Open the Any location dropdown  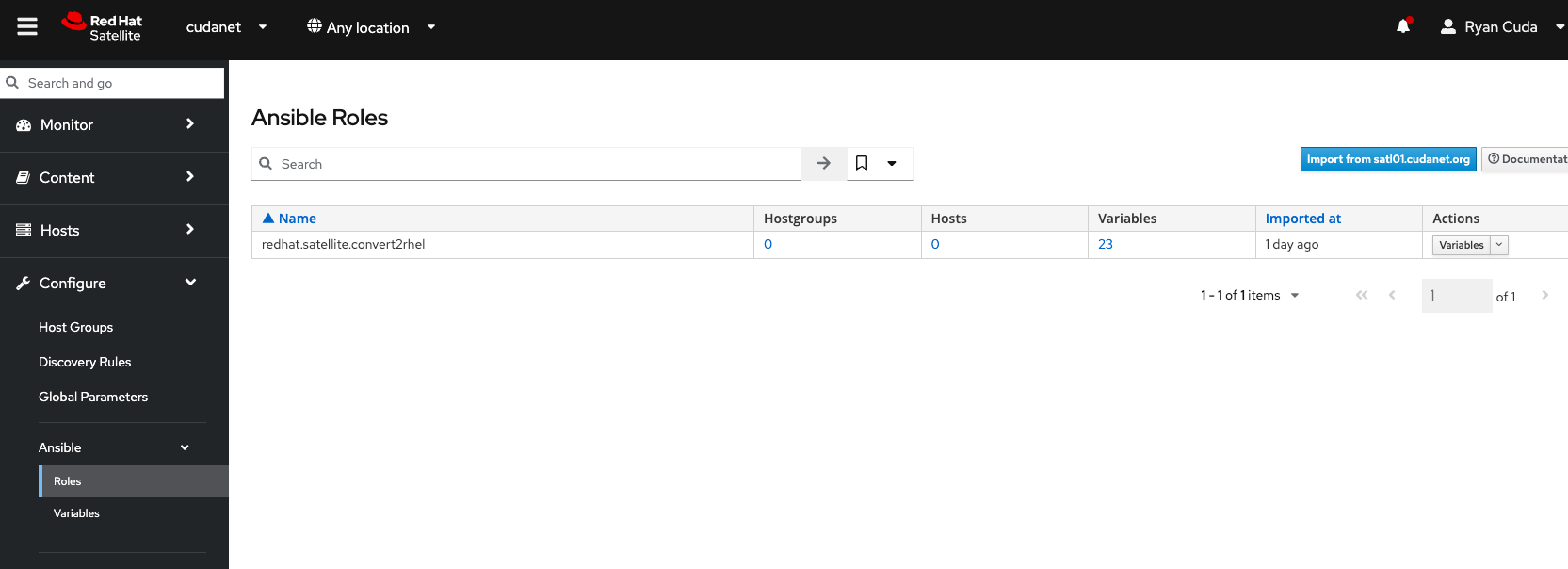(371, 27)
